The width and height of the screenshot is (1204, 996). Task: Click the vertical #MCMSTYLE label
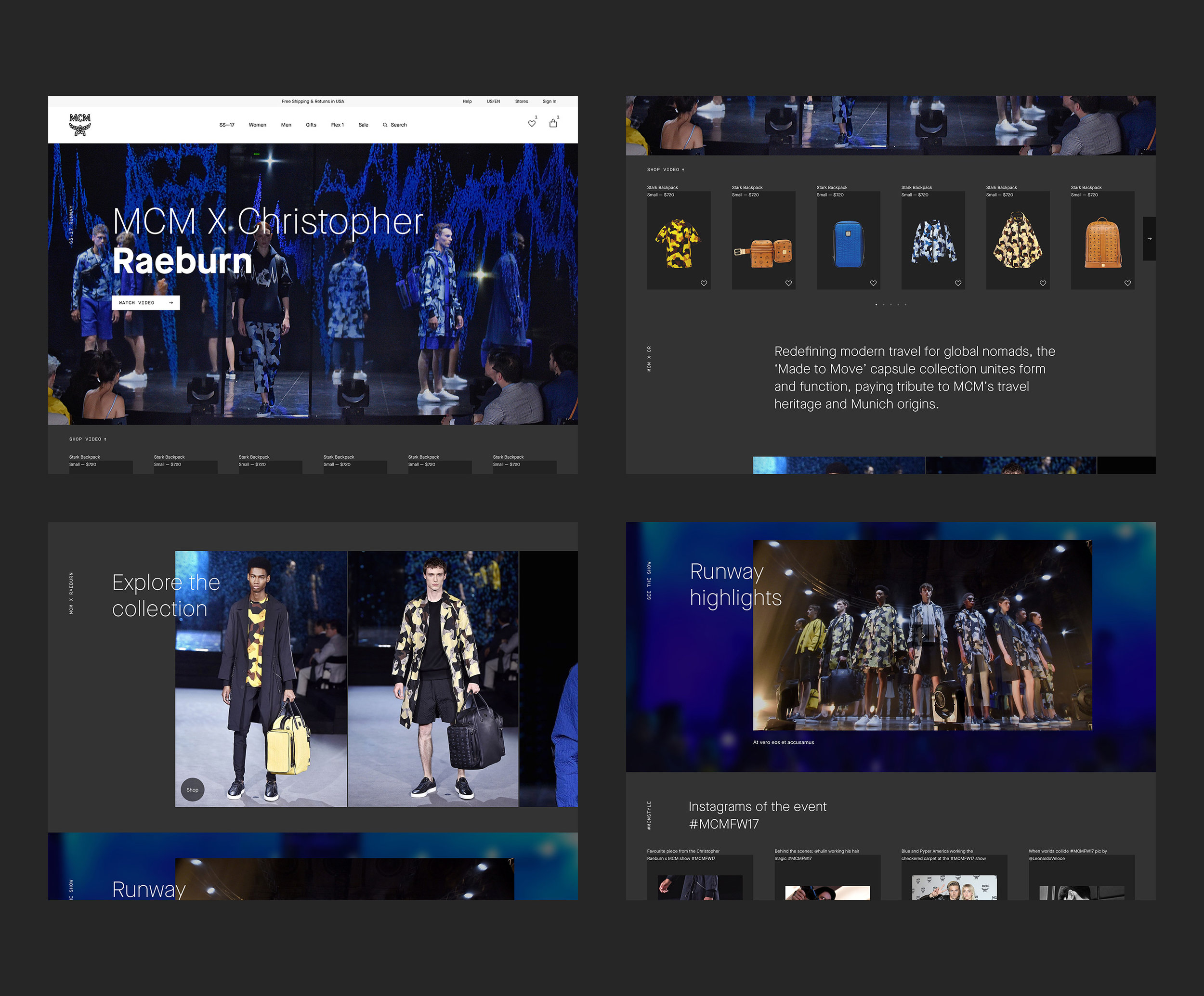click(x=649, y=815)
